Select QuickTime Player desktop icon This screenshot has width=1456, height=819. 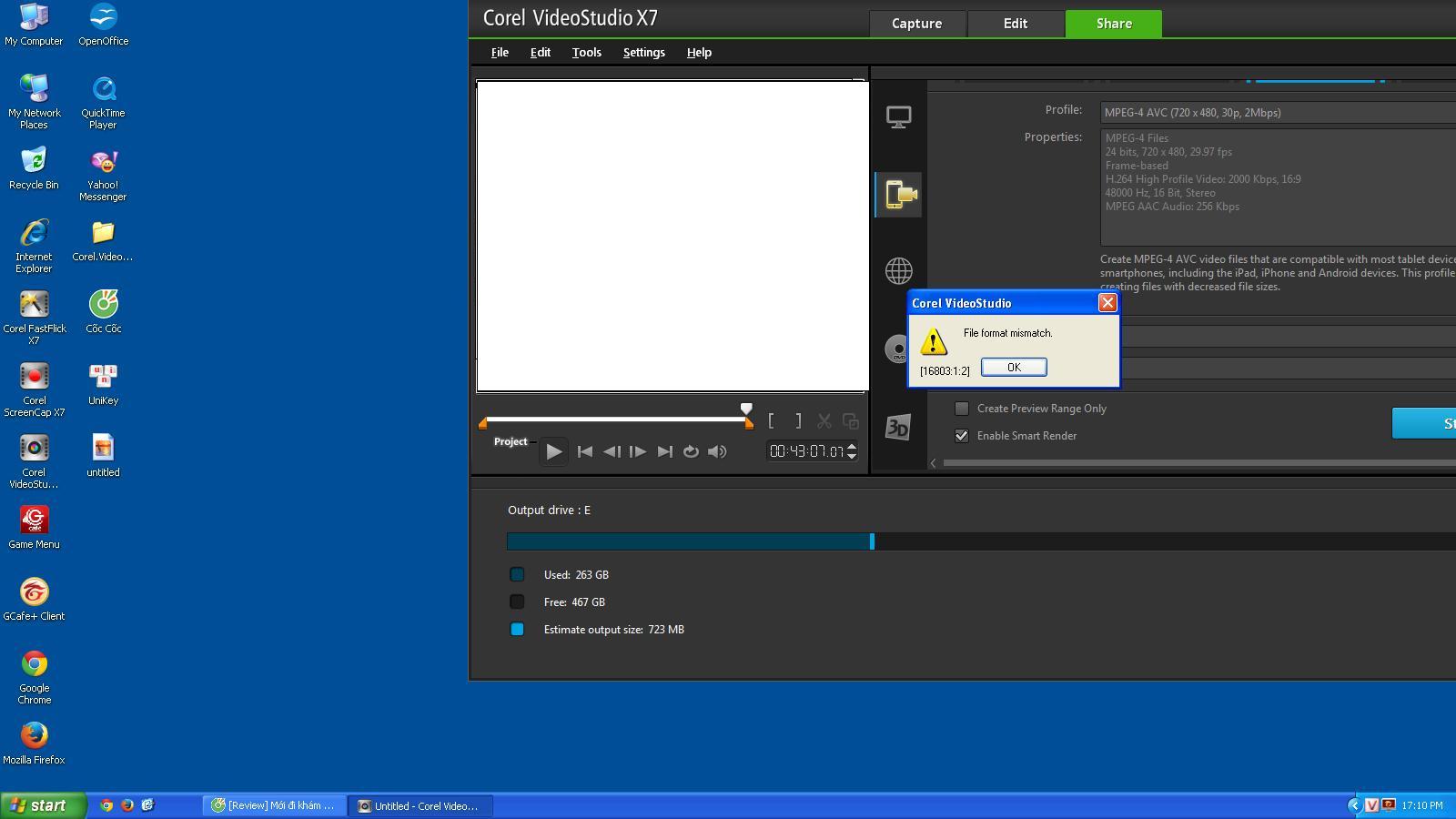pyautogui.click(x=103, y=103)
